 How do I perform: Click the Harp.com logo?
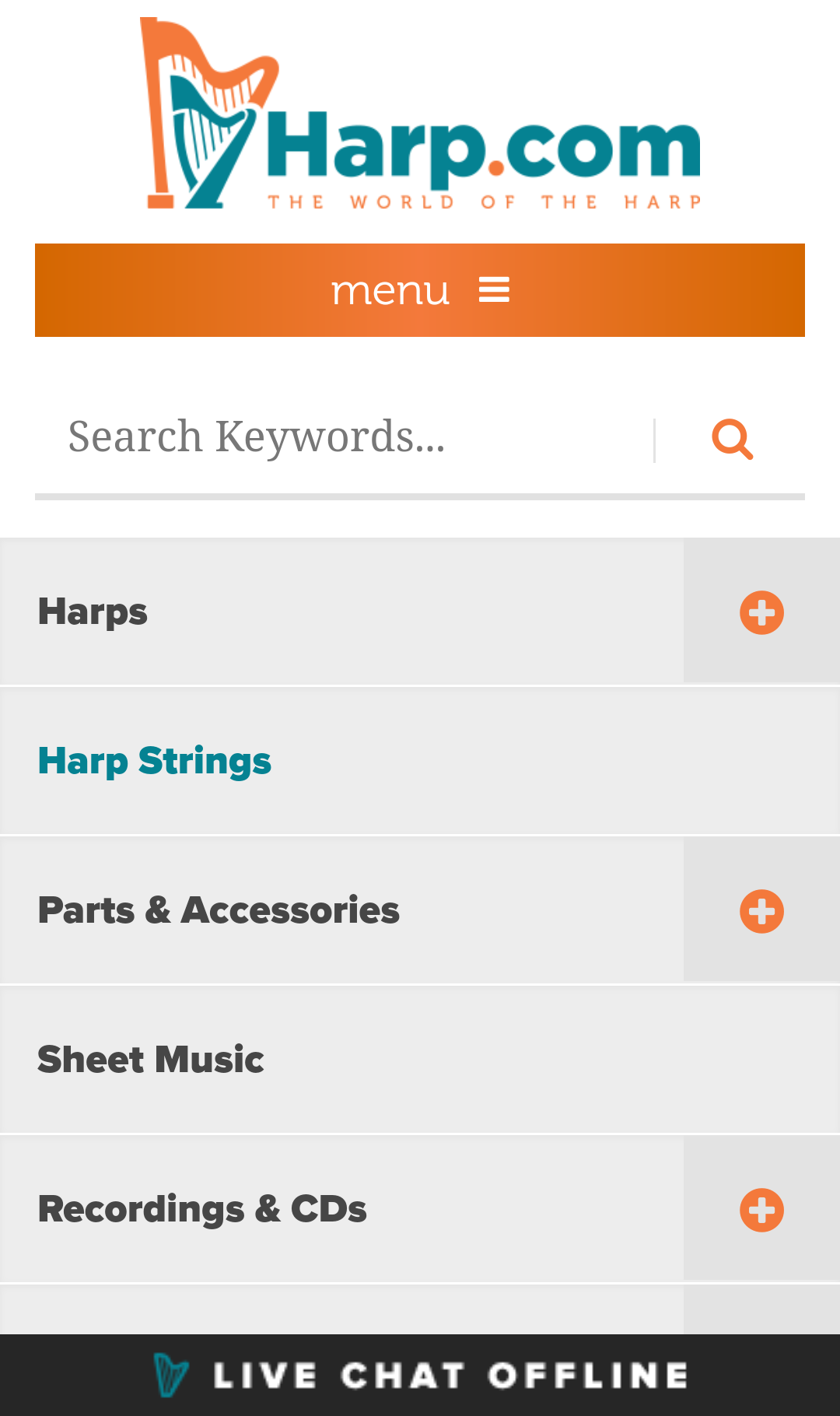[420, 114]
